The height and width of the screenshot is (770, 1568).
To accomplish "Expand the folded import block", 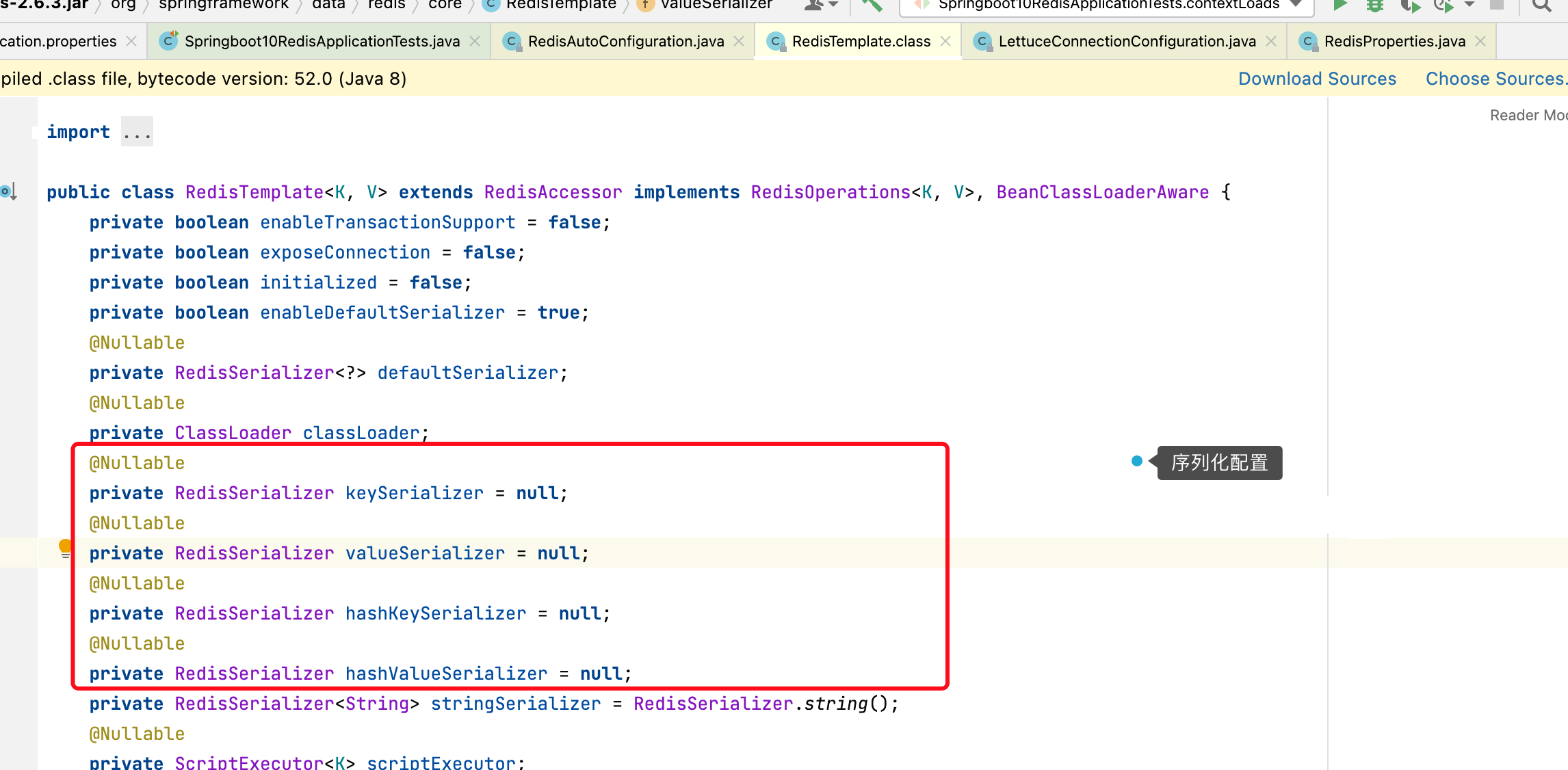I will click(137, 132).
